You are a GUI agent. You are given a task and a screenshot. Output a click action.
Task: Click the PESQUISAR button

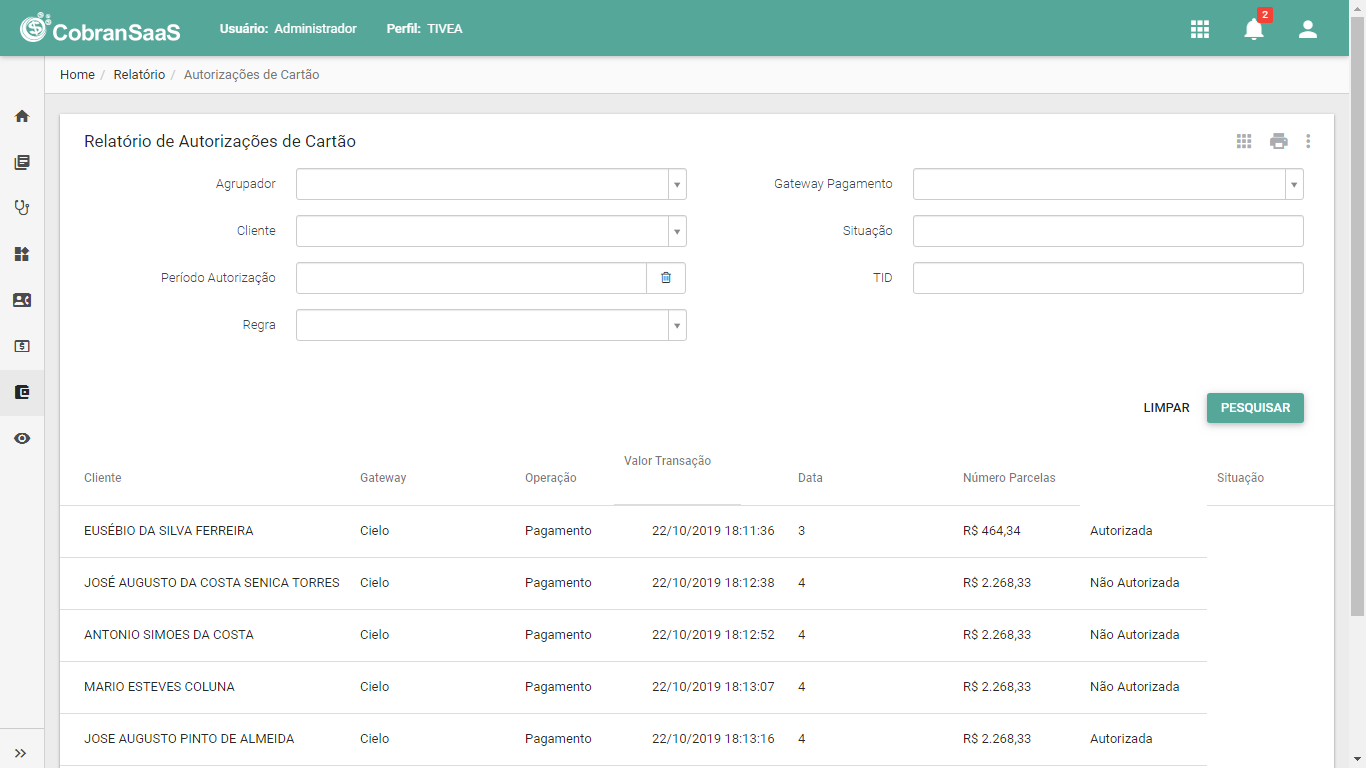pos(1255,408)
